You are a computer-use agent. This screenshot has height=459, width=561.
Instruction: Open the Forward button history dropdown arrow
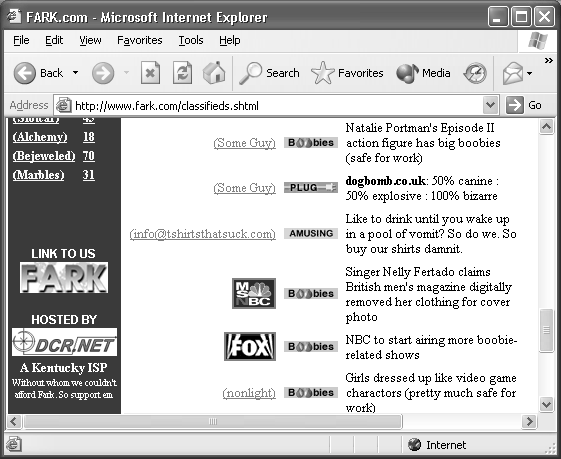[126, 73]
